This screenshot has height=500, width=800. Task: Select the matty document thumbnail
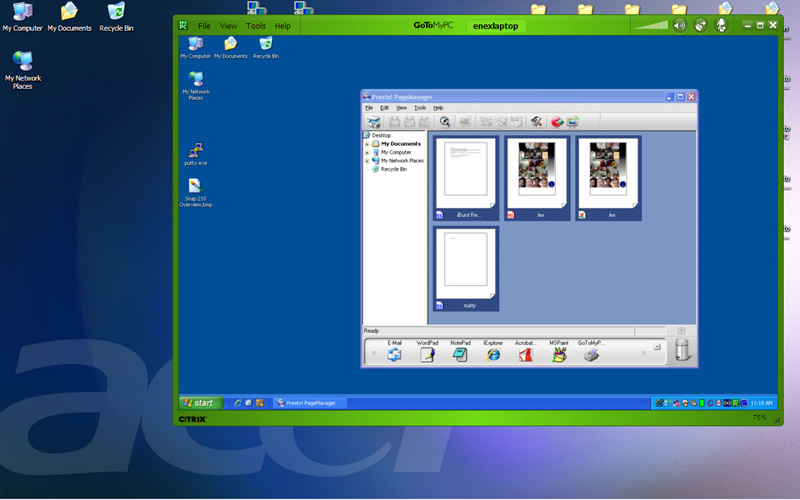466,269
